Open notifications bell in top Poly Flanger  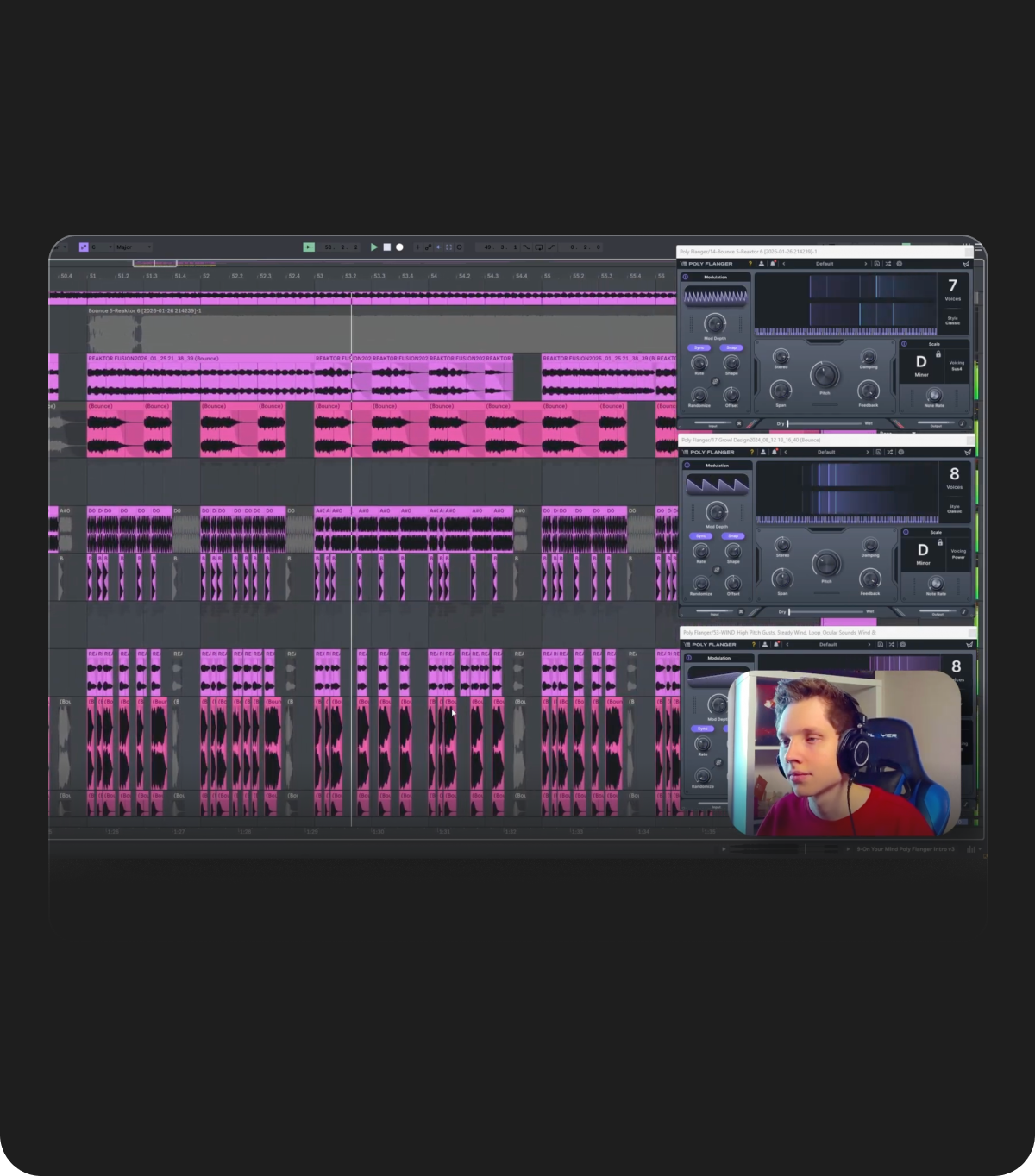tap(773, 264)
